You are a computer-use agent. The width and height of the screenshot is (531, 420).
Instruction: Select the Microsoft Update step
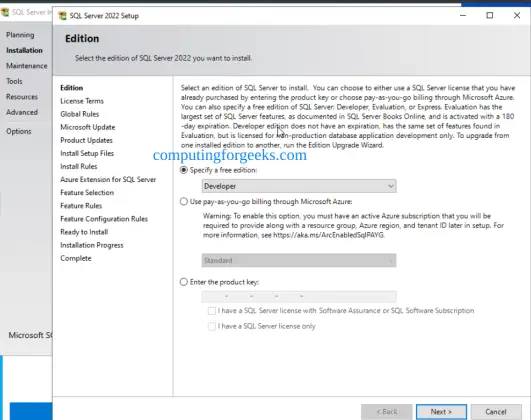coord(88,127)
